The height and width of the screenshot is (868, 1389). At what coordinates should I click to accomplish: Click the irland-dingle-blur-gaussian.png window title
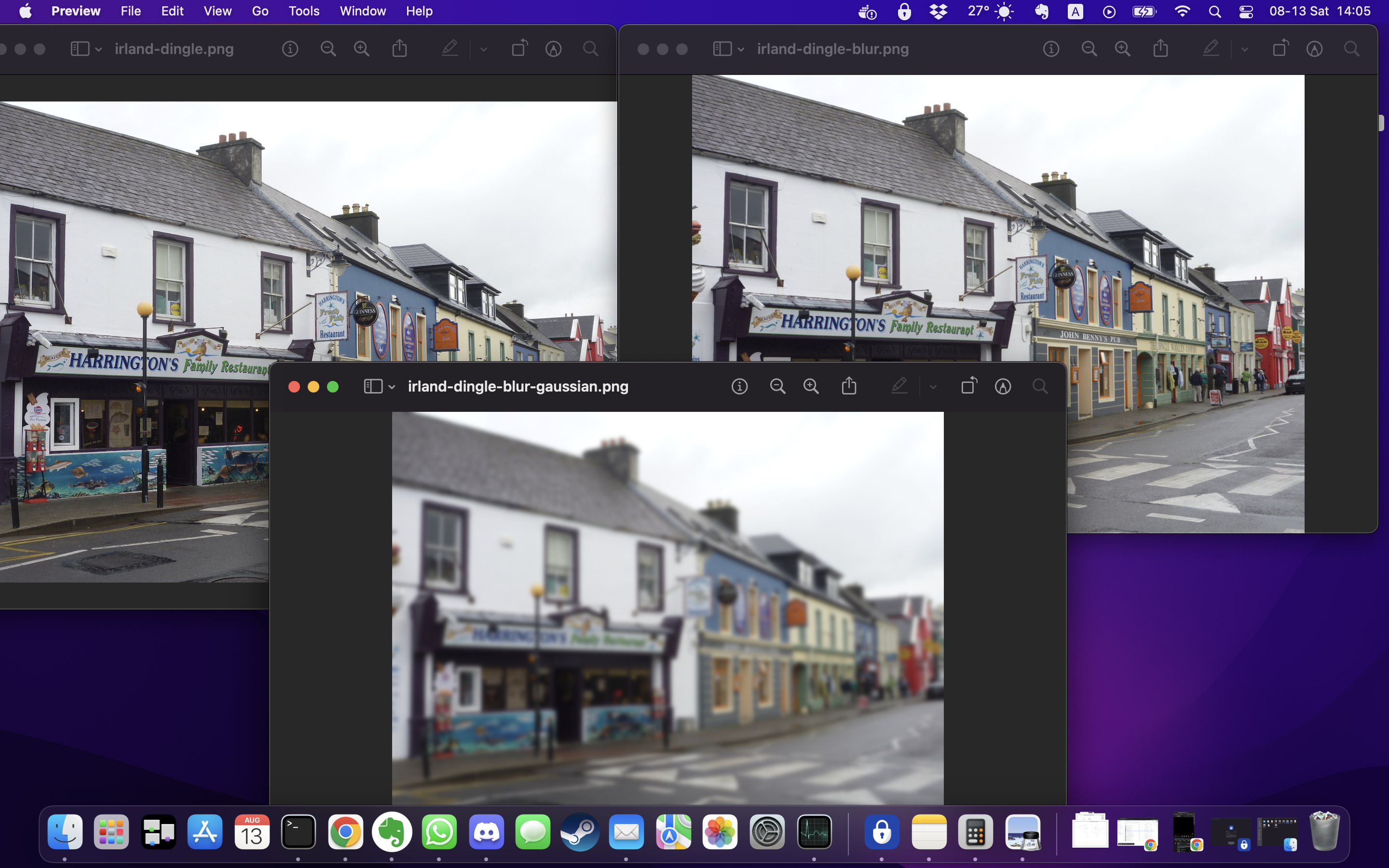point(517,386)
